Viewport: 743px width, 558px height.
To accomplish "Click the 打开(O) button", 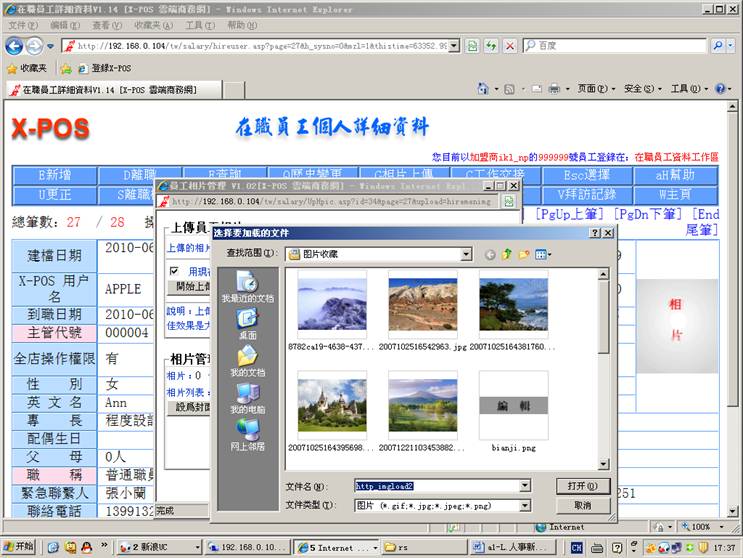I will click(x=582, y=486).
